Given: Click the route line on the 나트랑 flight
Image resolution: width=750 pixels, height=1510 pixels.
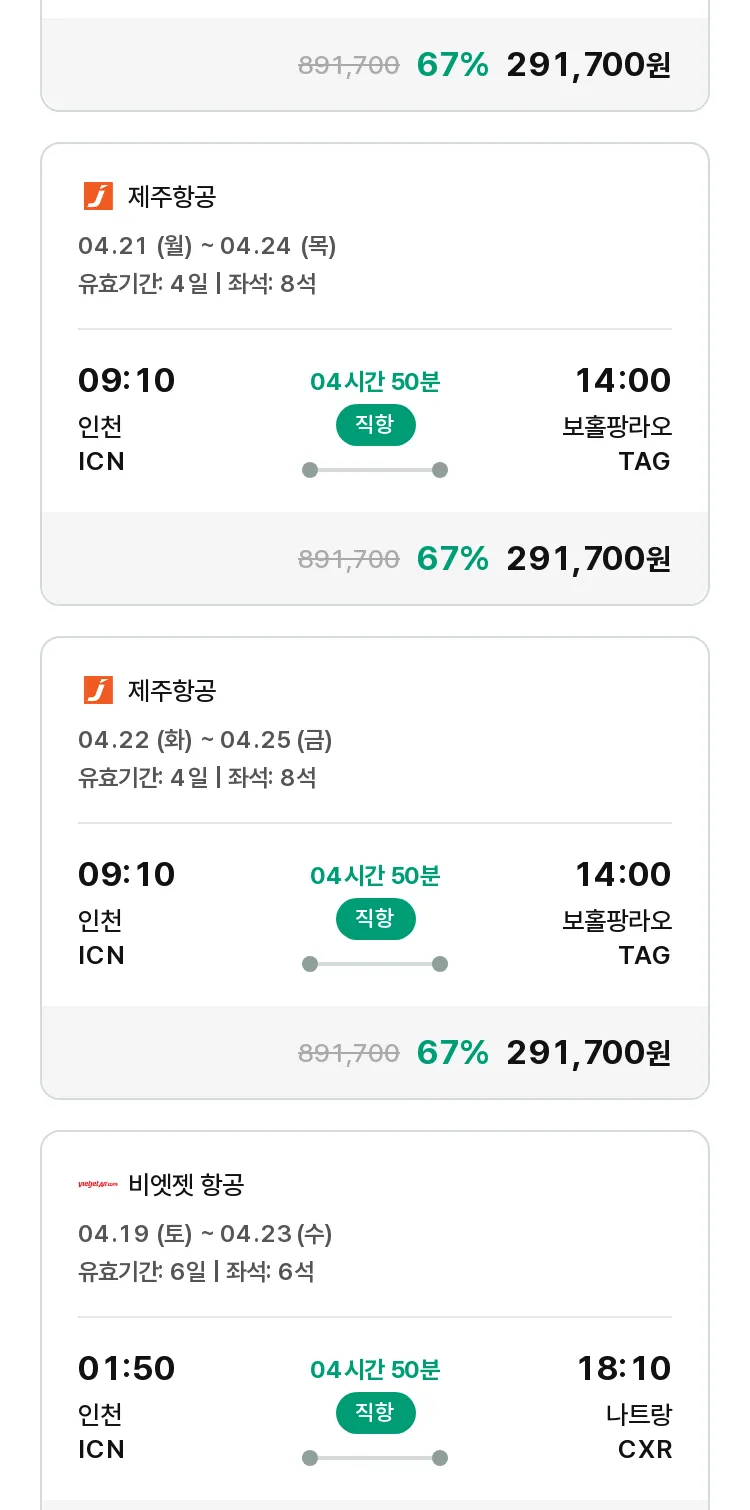Looking at the screenshot, I should [375, 1458].
